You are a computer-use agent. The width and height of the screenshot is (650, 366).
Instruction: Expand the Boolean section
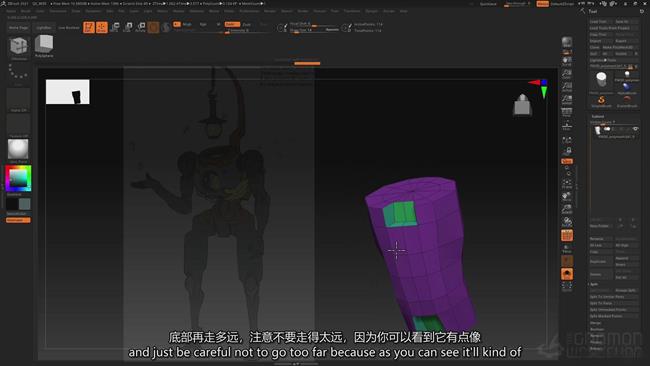point(597,330)
